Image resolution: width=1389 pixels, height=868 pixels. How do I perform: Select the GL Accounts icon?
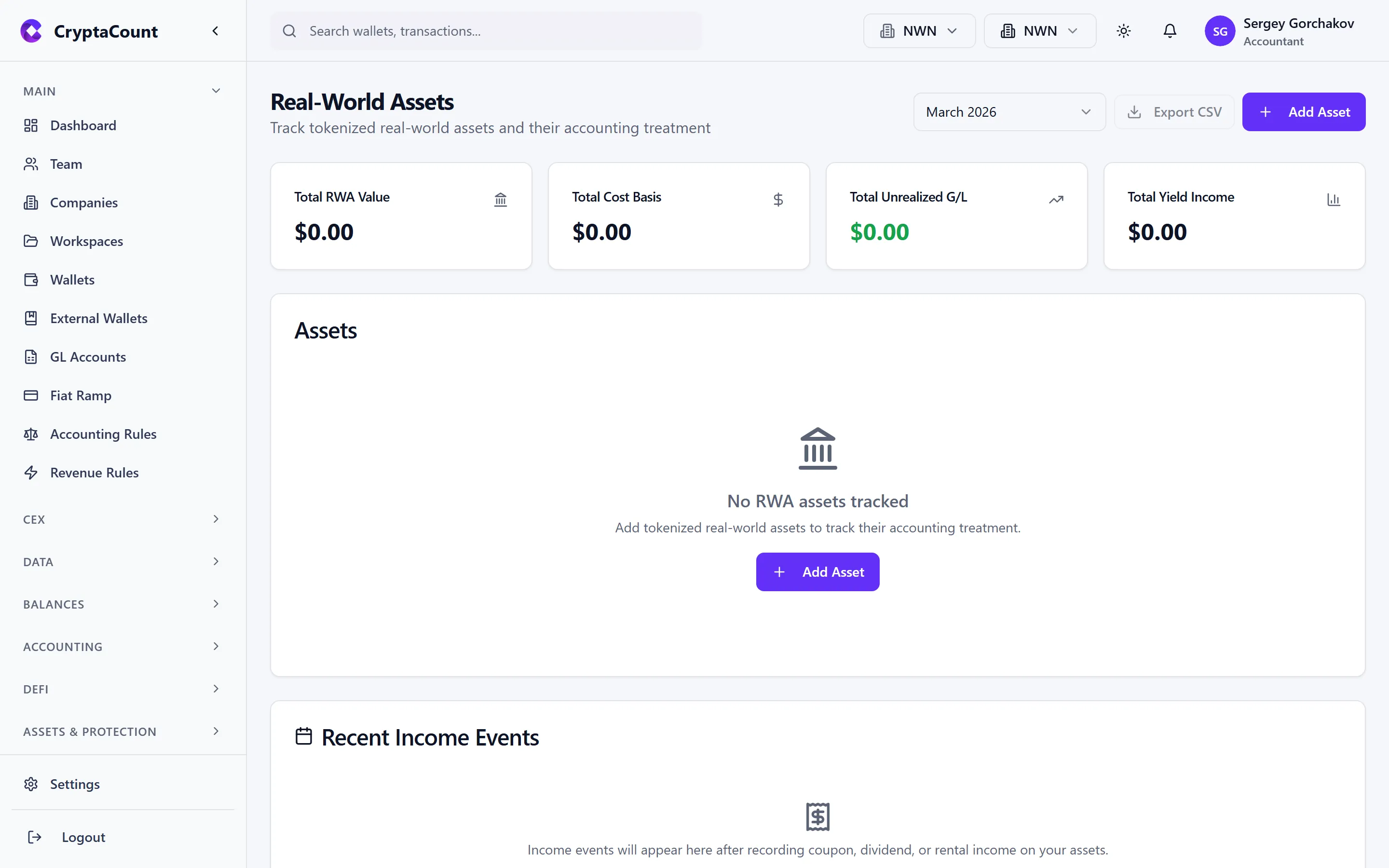(x=31, y=356)
